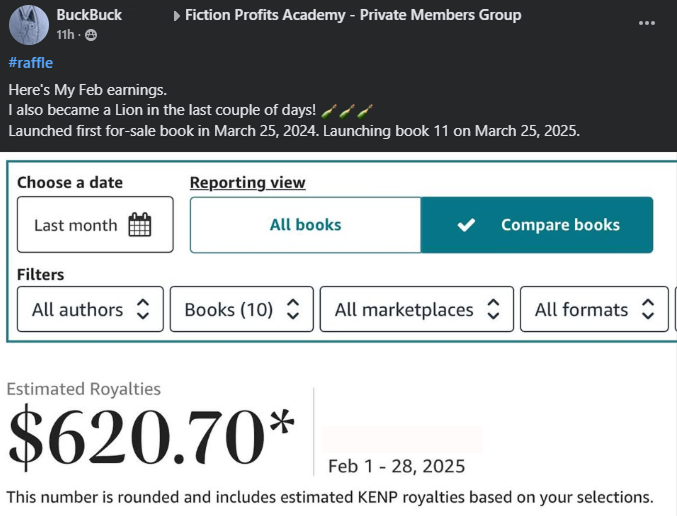Click the up-down chevron on All authors

pyautogui.click(x=143, y=310)
